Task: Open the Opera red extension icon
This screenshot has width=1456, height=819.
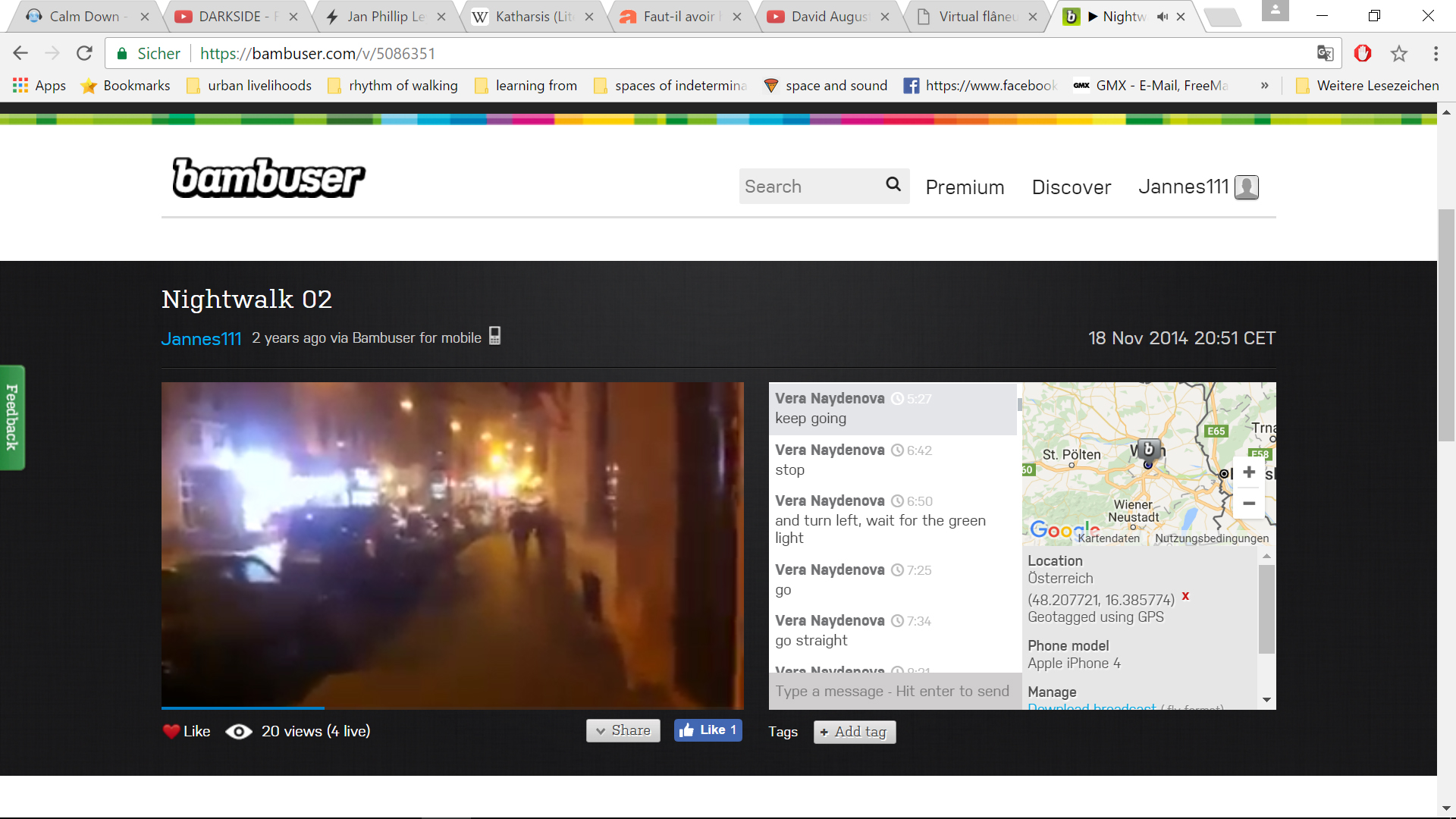Action: point(1363,53)
